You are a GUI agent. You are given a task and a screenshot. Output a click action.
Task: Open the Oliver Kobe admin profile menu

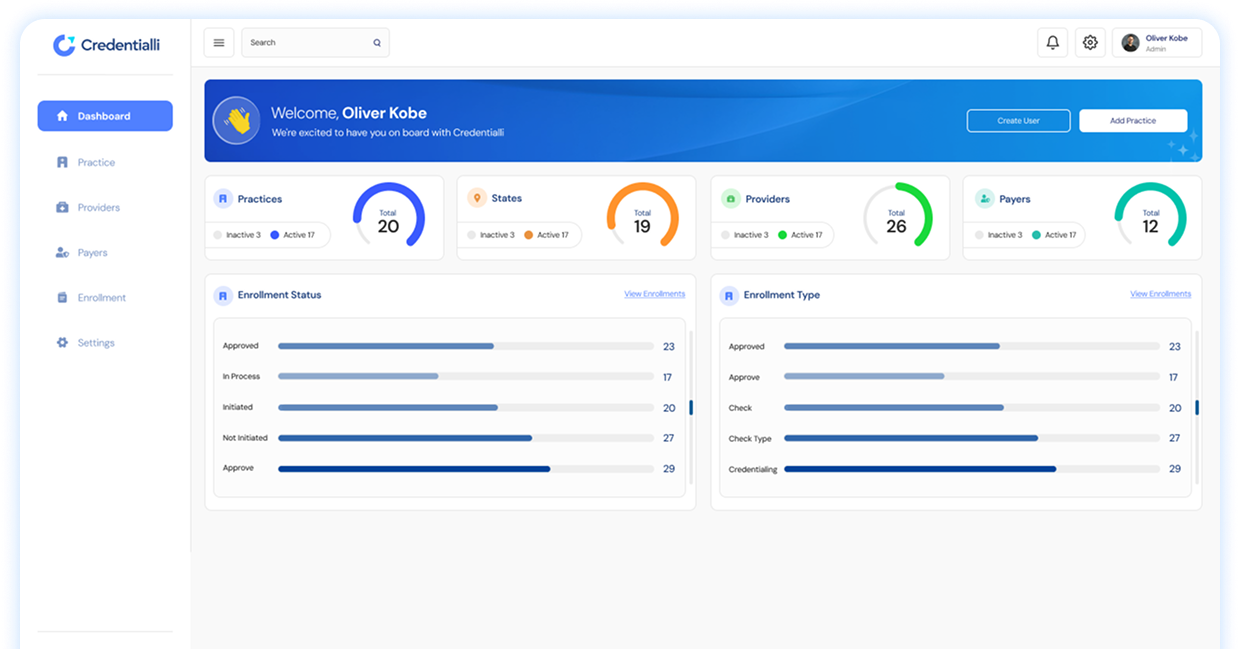pos(1156,42)
